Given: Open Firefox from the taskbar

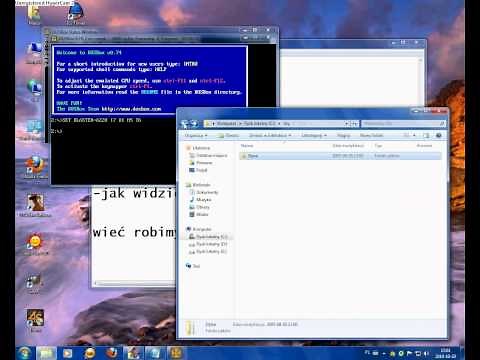Looking at the screenshot, I should (x=112, y=353).
